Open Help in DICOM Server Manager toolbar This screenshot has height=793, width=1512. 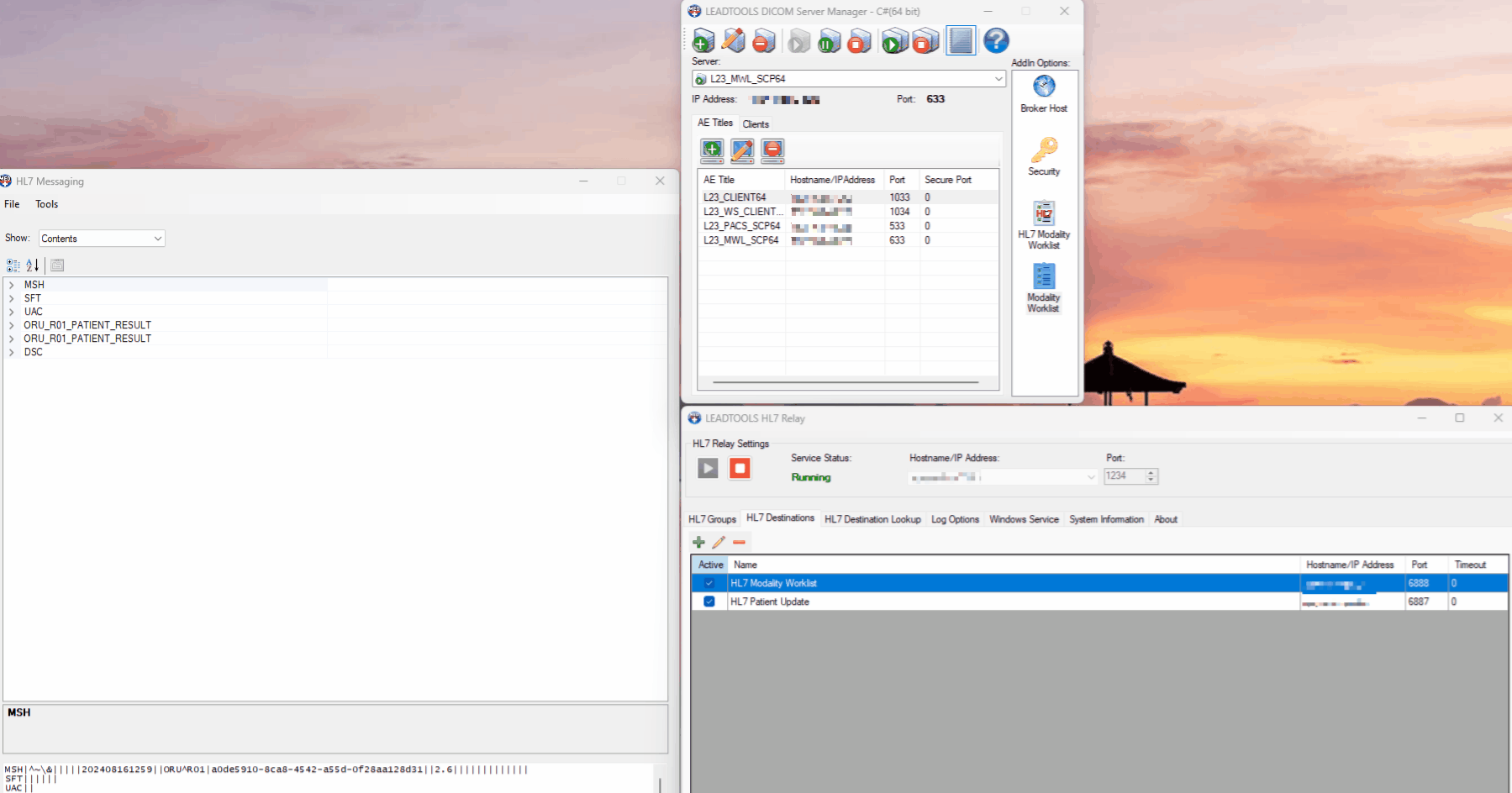point(996,40)
